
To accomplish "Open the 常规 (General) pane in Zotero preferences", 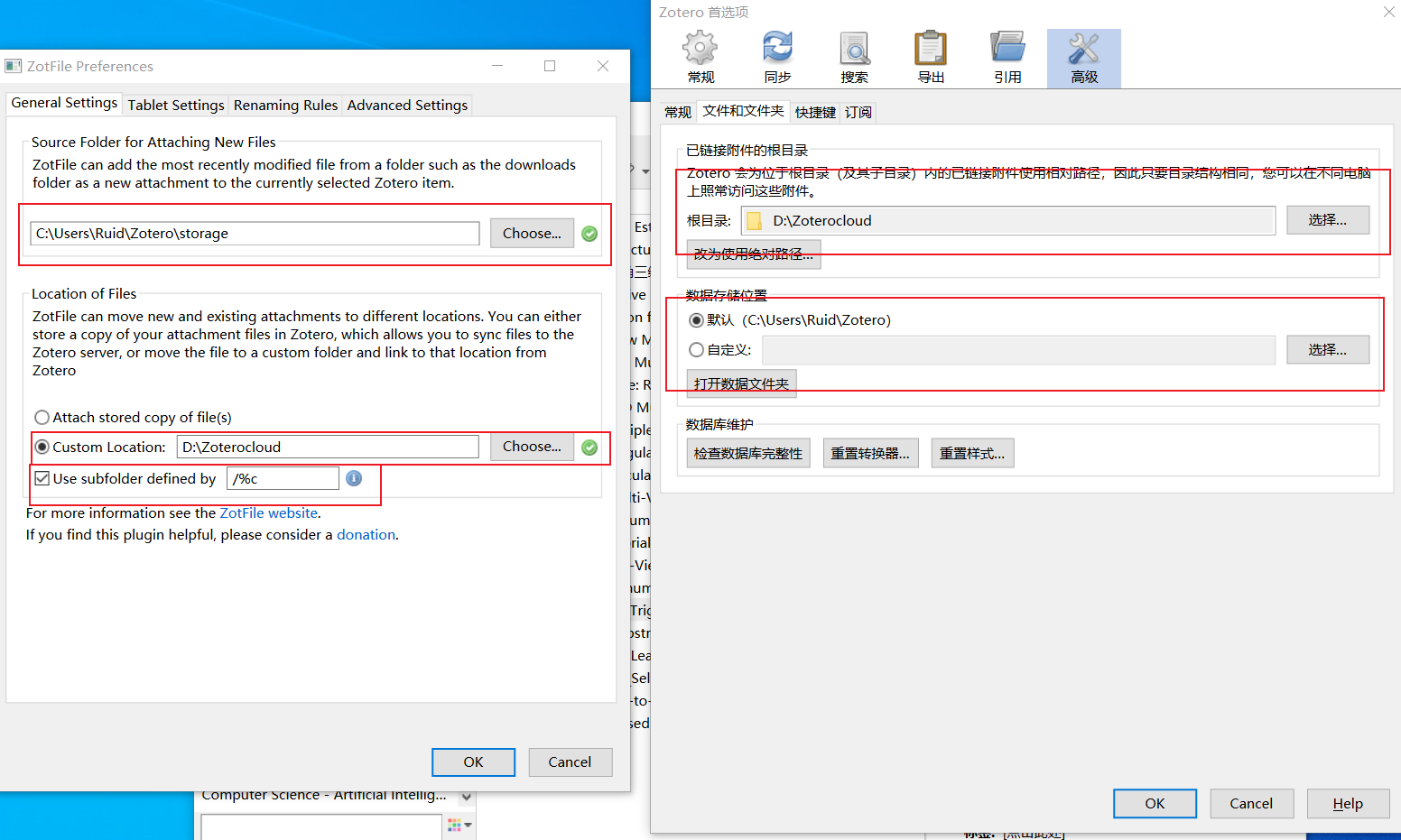I will (x=700, y=59).
